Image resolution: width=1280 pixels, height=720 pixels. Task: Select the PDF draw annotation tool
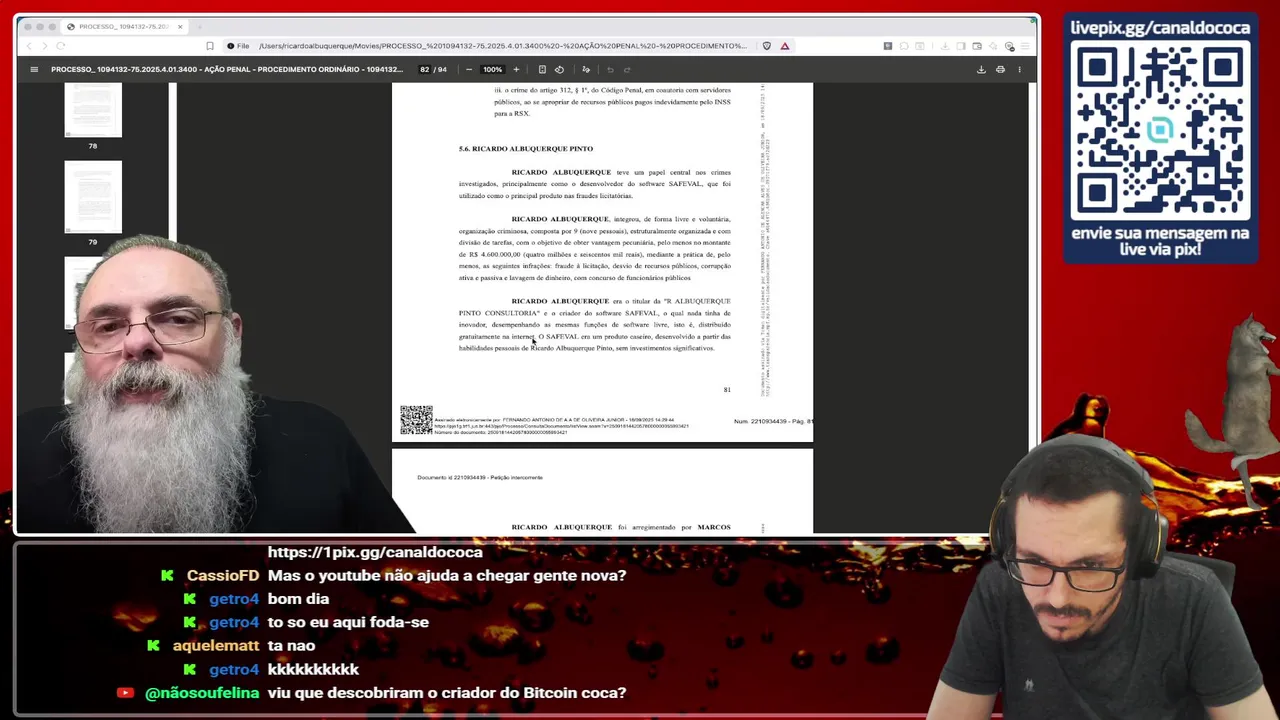[x=586, y=69]
